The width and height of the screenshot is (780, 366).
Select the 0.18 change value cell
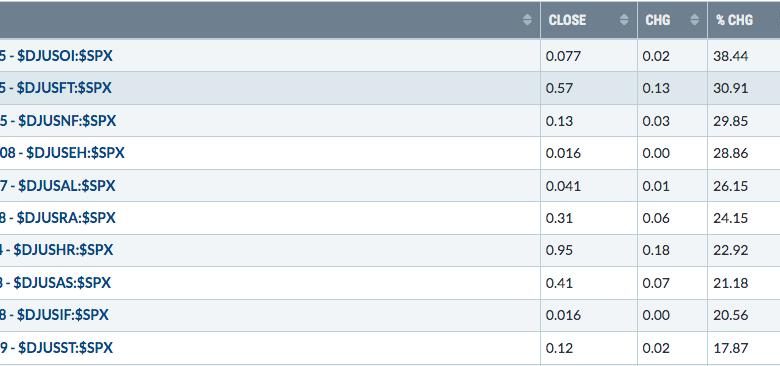click(672, 250)
